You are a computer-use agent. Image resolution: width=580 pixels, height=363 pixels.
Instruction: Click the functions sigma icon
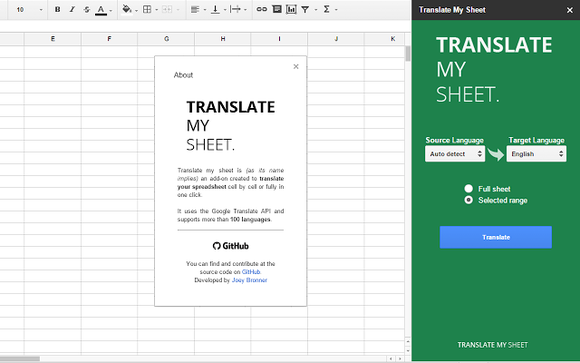[x=327, y=9]
